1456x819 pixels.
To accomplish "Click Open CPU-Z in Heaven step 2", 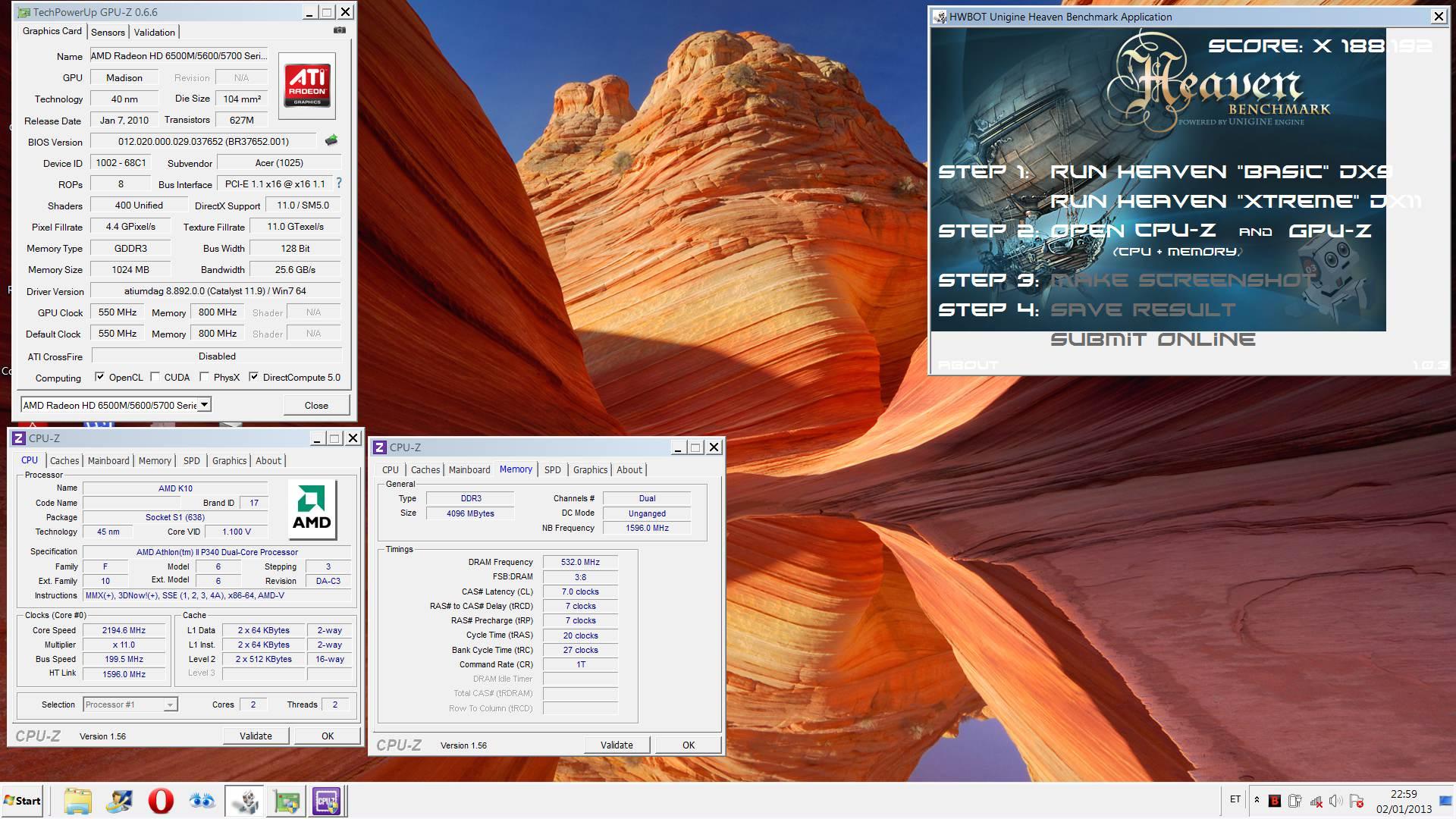I will tap(1133, 231).
